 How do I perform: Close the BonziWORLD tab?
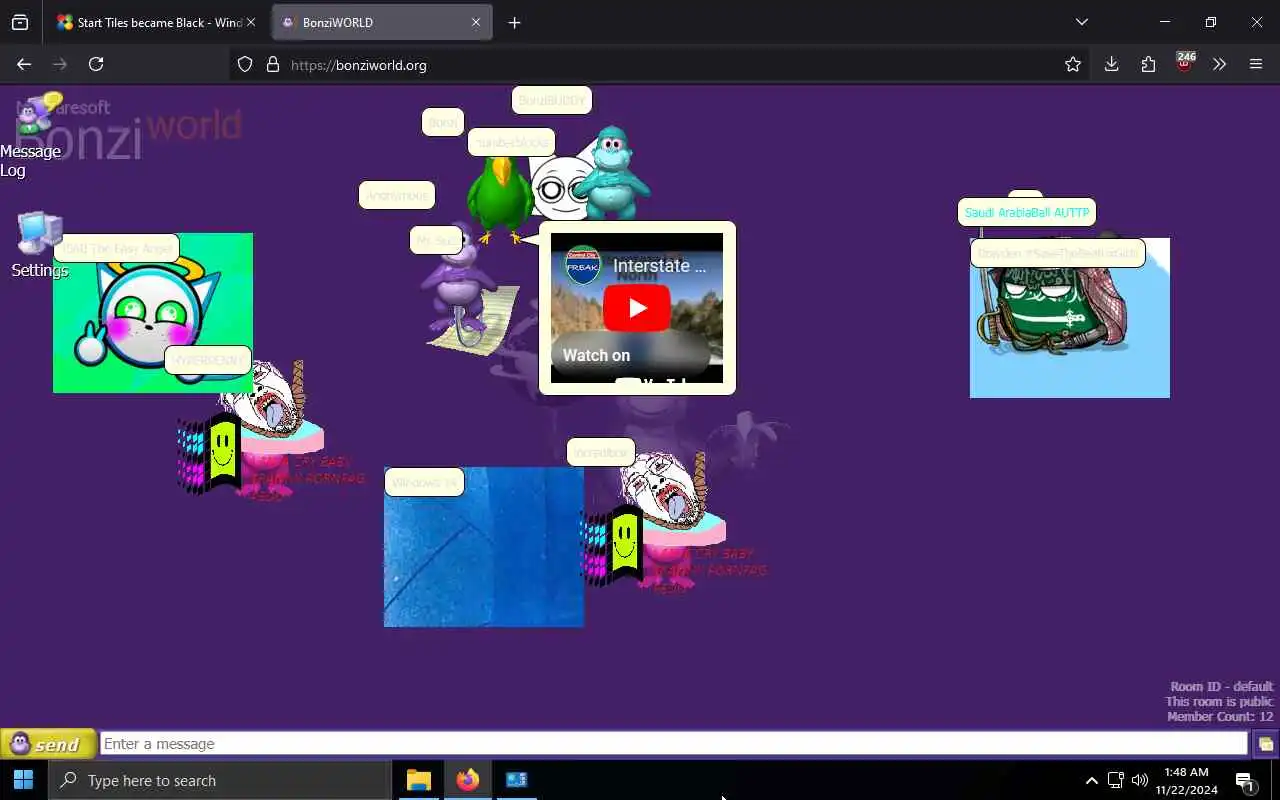point(476,22)
